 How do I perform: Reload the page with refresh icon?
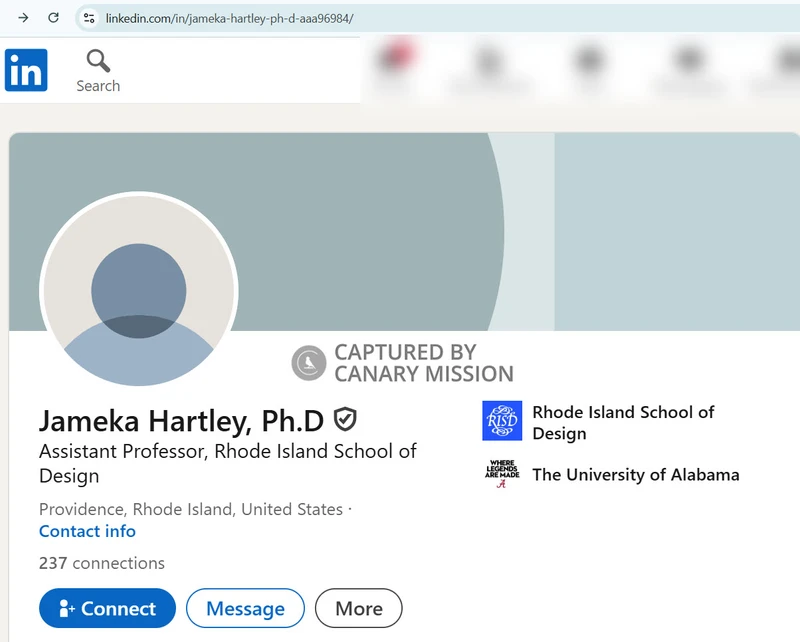[x=53, y=18]
